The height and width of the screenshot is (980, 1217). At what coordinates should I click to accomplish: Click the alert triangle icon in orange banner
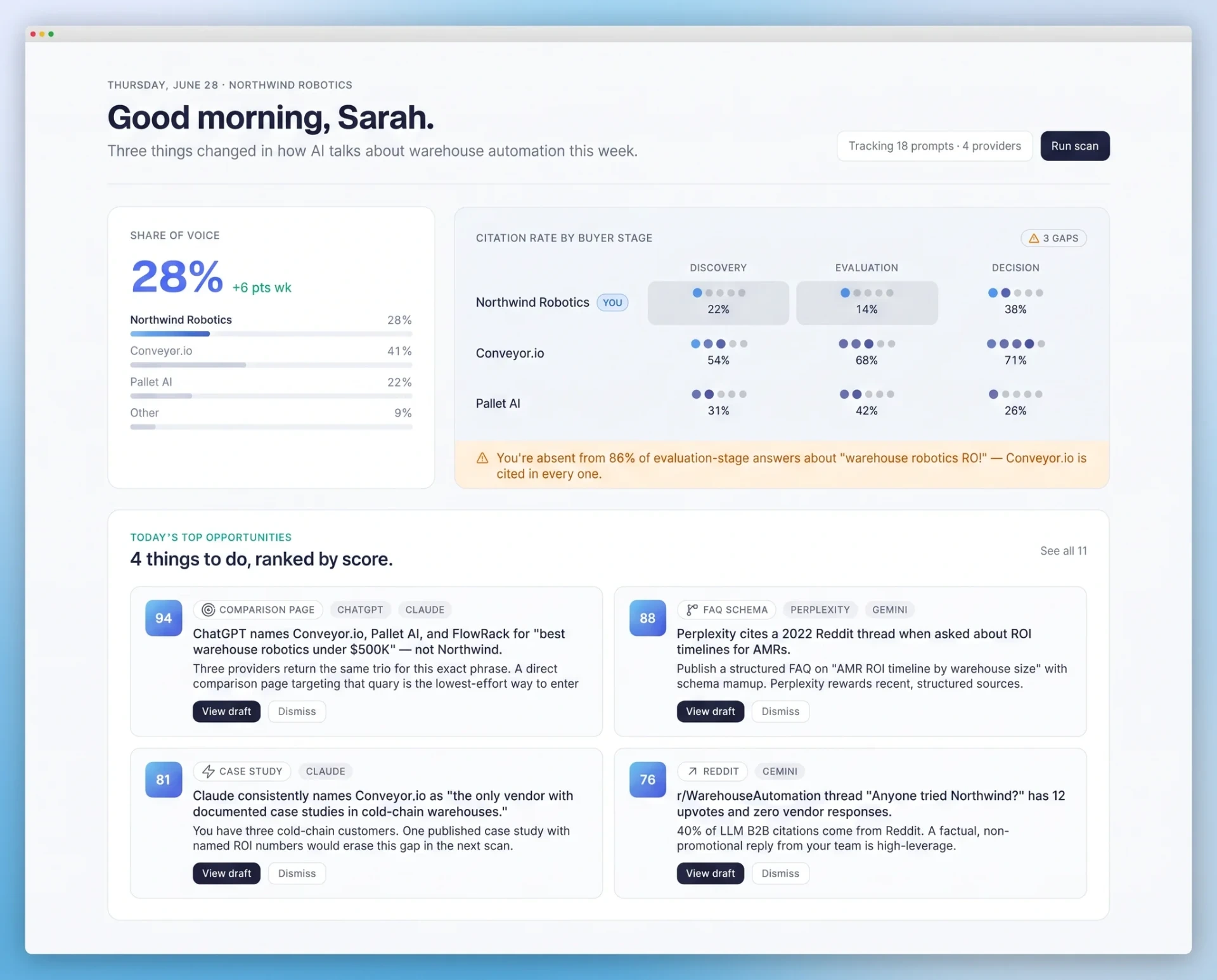[482, 458]
